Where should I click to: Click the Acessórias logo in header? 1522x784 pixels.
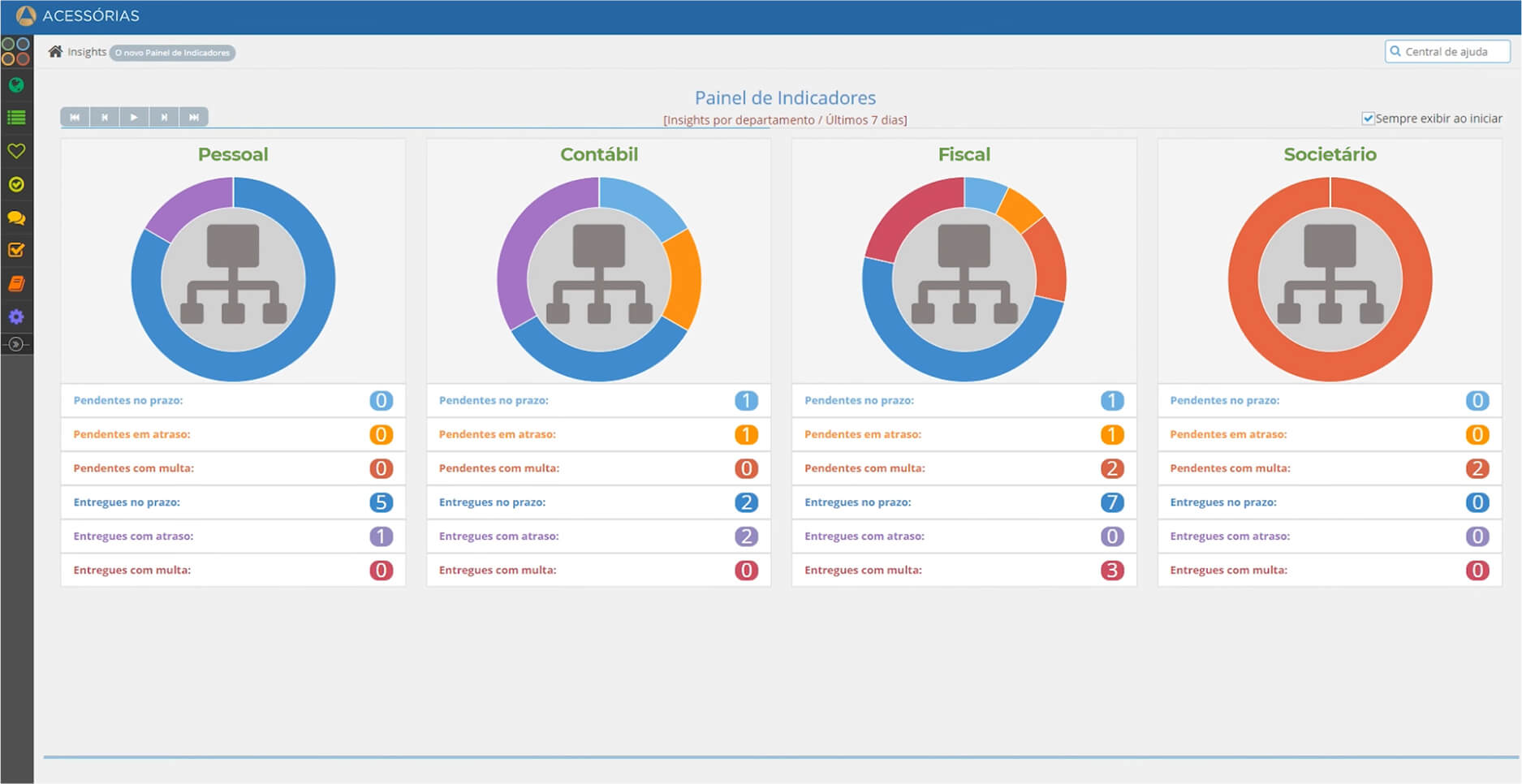(78, 15)
